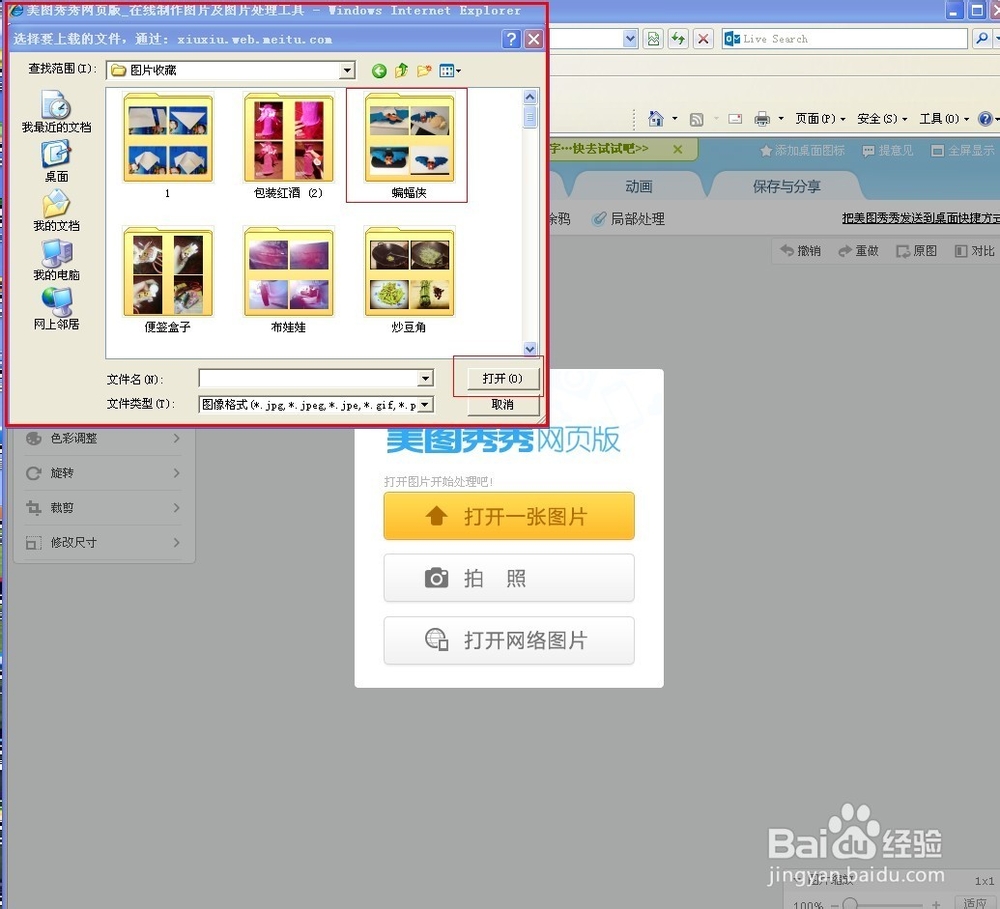1000x909 pixels.
Task: Click the Live Search magnifier button
Action: click(982, 39)
